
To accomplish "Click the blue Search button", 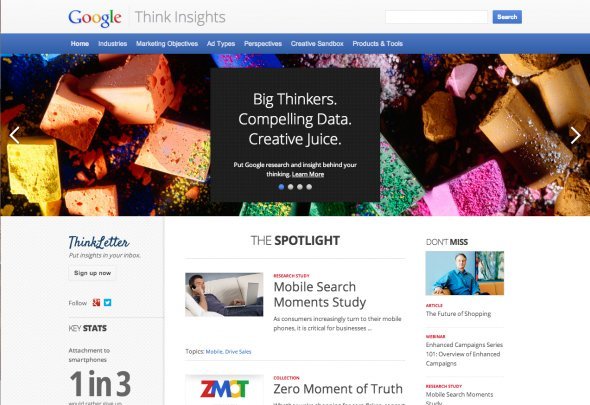I will [x=507, y=17].
